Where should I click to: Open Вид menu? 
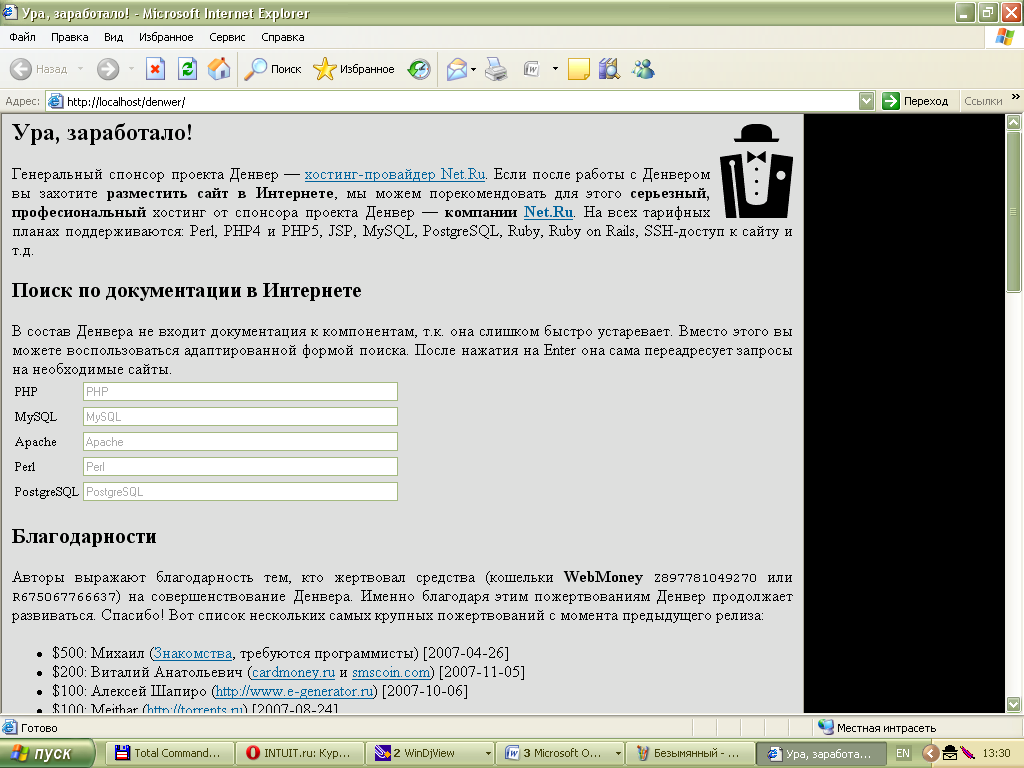(114, 37)
